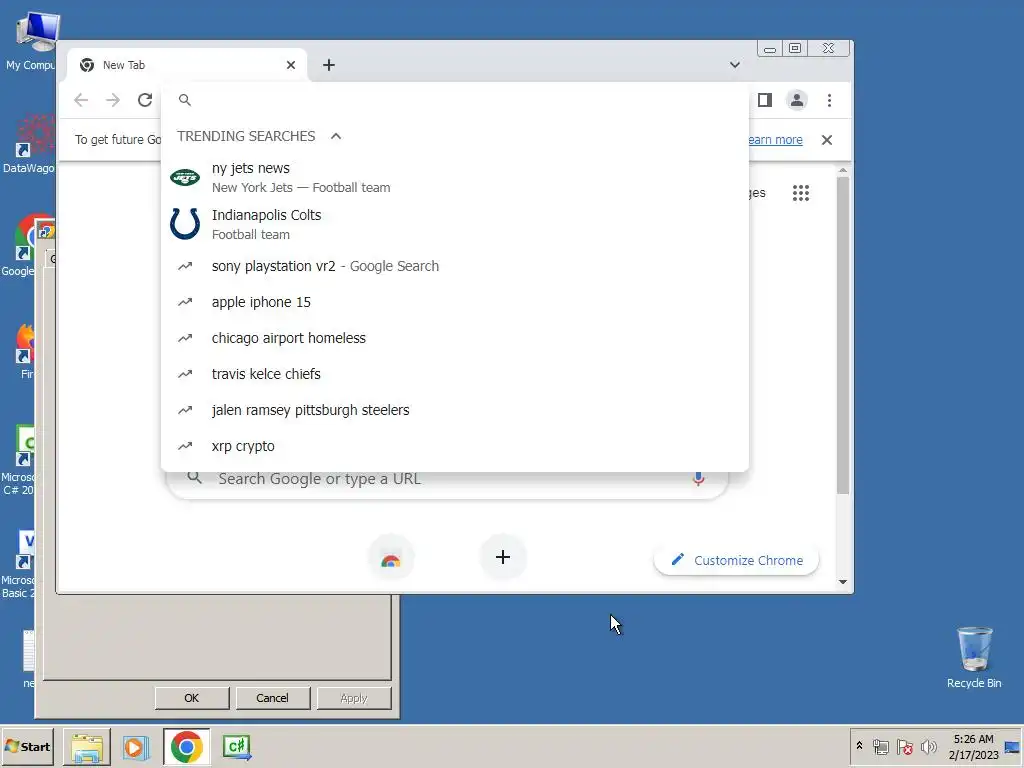The height and width of the screenshot is (768, 1024).
Task: Open Google apps grid icon
Action: coord(801,193)
